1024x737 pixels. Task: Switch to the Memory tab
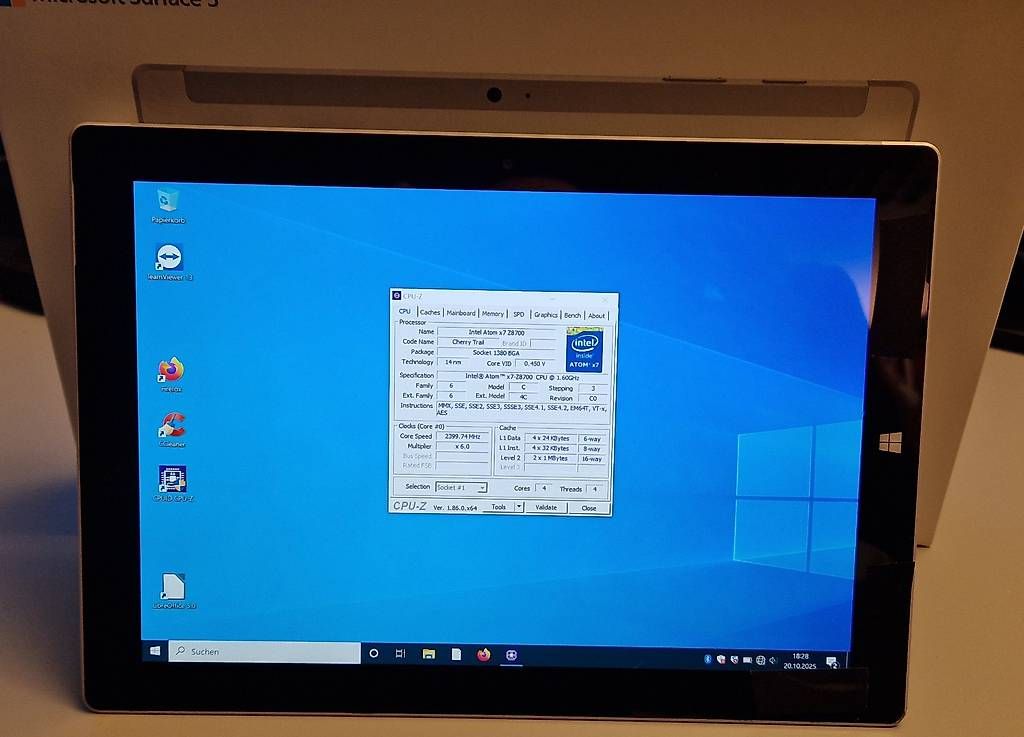coord(493,313)
